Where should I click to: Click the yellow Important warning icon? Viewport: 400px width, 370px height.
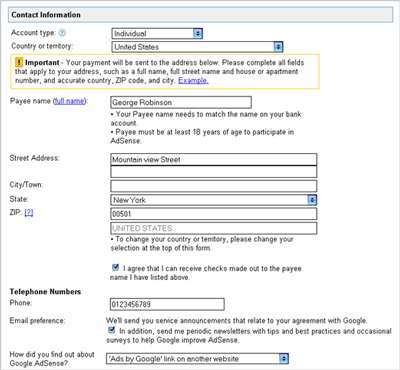coord(19,62)
